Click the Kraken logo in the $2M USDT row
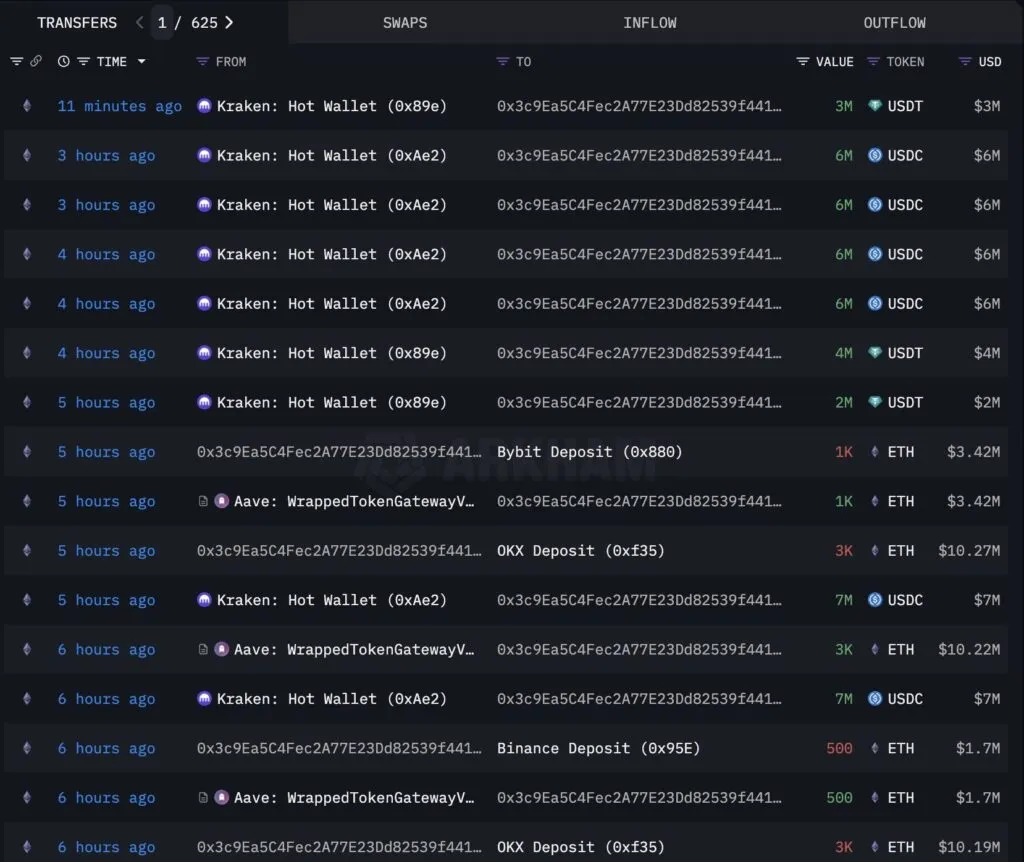This screenshot has width=1024, height=862. click(204, 402)
